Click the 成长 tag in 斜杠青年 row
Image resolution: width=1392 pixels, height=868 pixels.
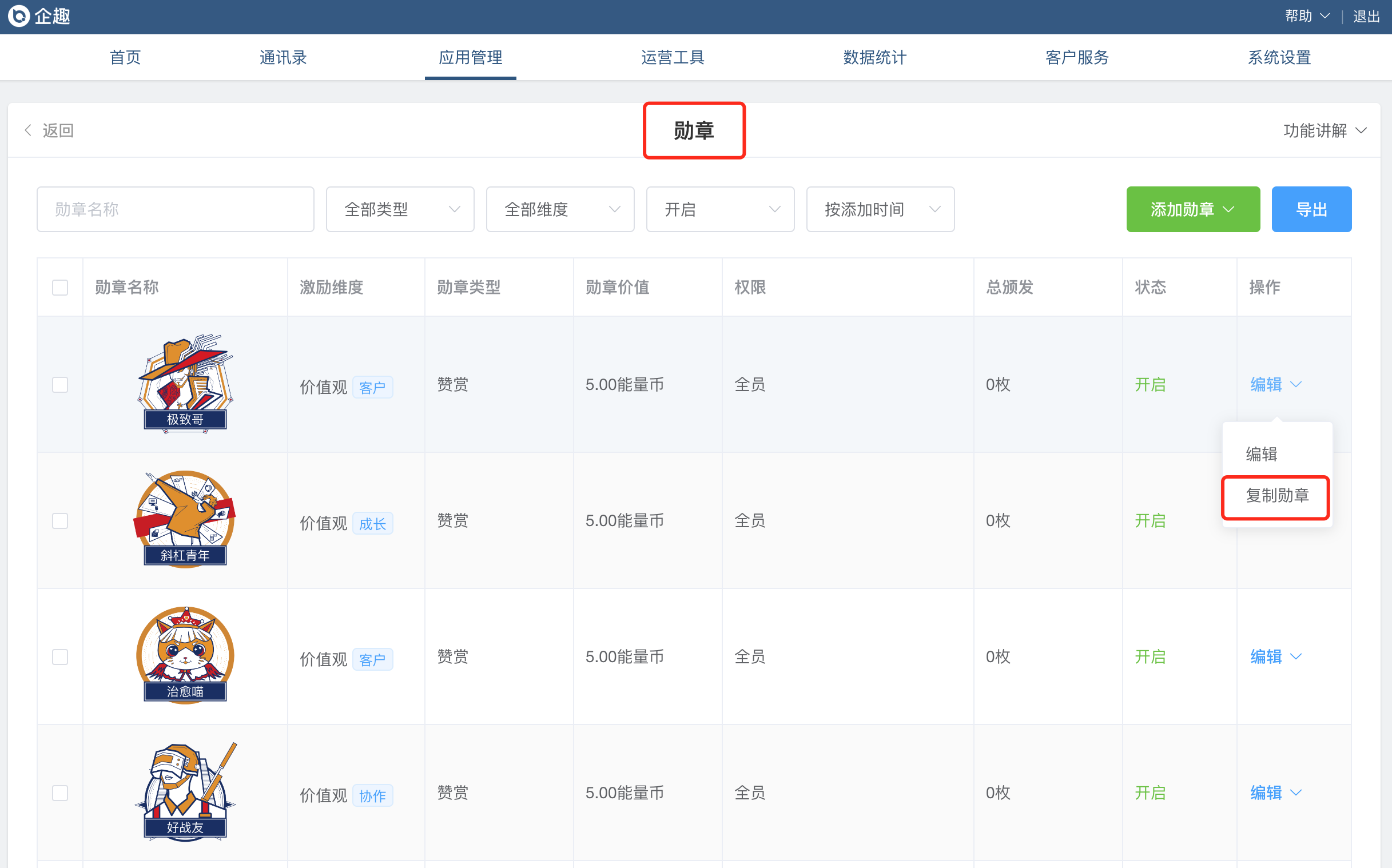coord(372,524)
